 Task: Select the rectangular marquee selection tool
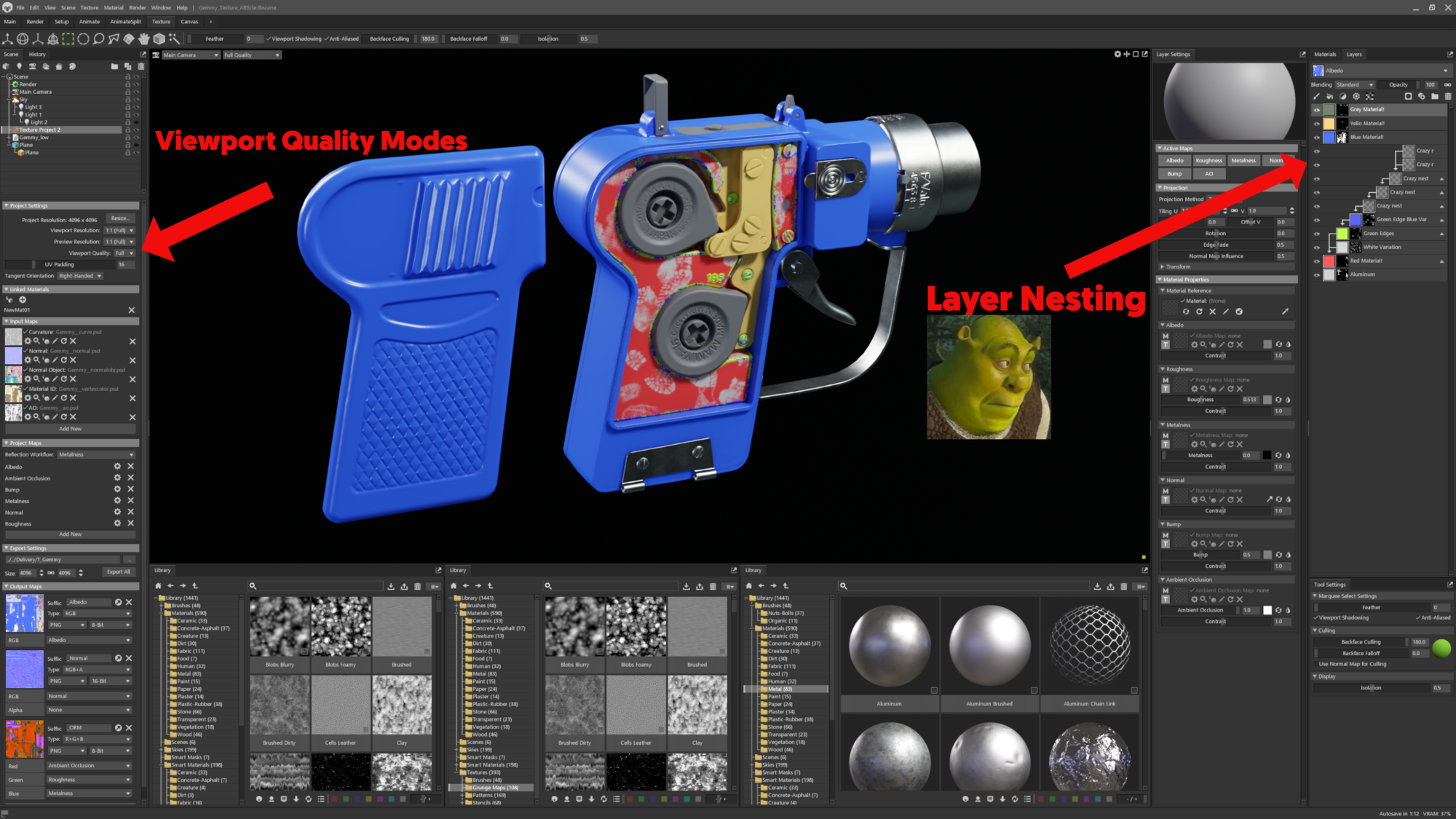click(x=68, y=39)
